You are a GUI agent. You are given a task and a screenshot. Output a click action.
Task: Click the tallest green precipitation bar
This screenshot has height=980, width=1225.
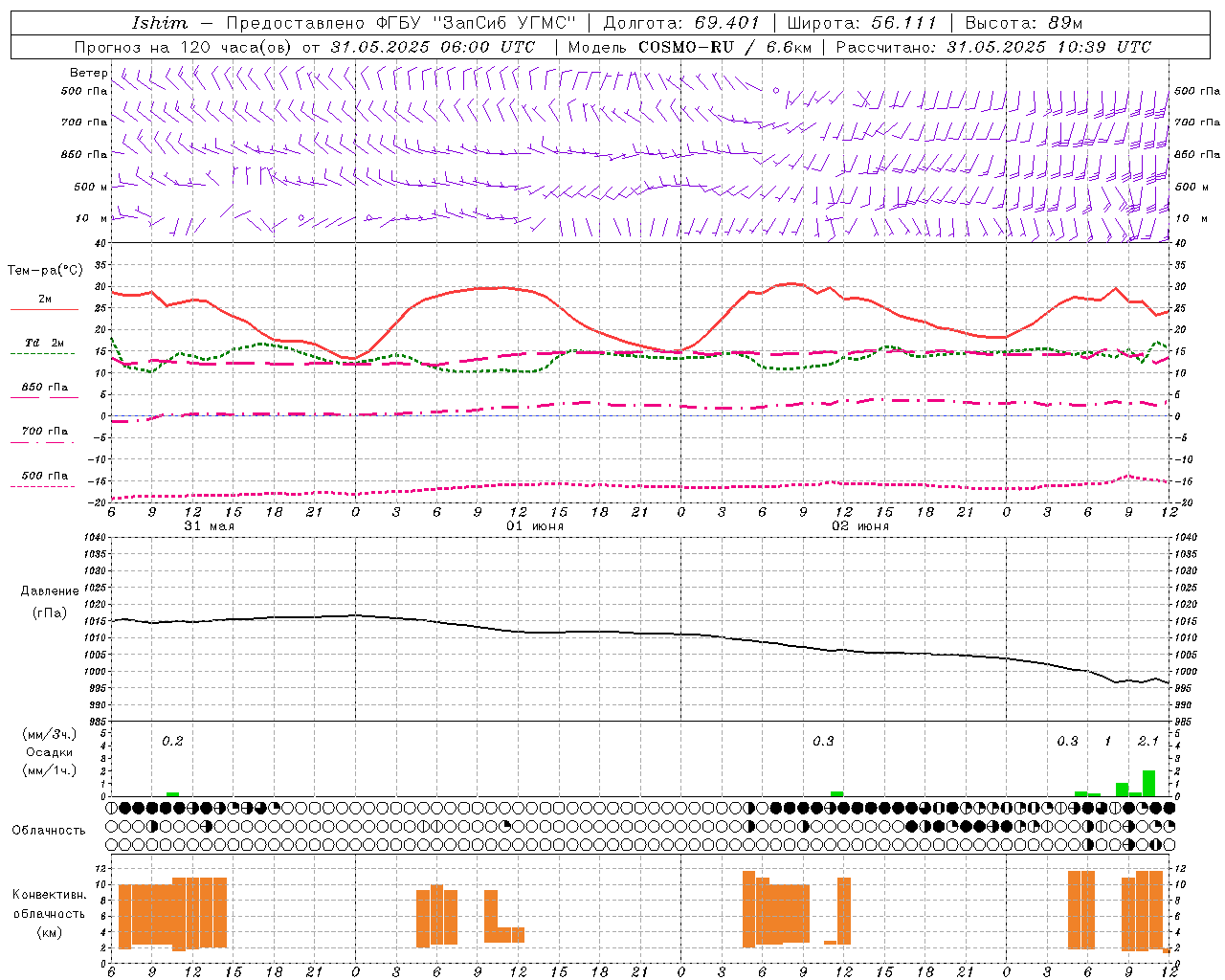click(x=1148, y=783)
